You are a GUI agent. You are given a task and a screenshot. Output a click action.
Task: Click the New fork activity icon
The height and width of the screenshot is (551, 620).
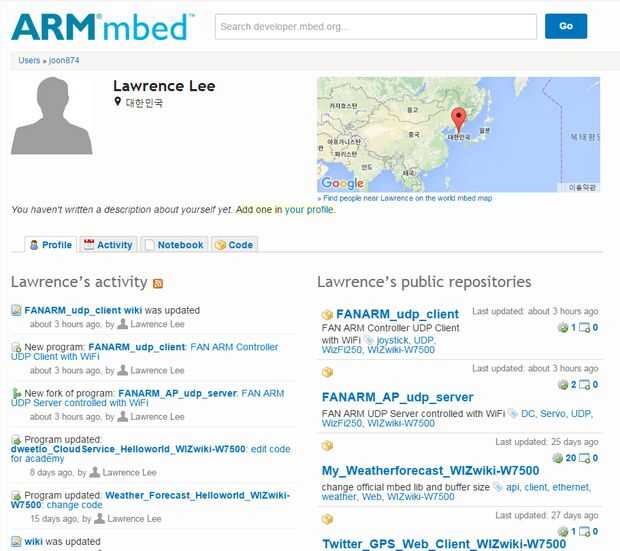(16, 394)
